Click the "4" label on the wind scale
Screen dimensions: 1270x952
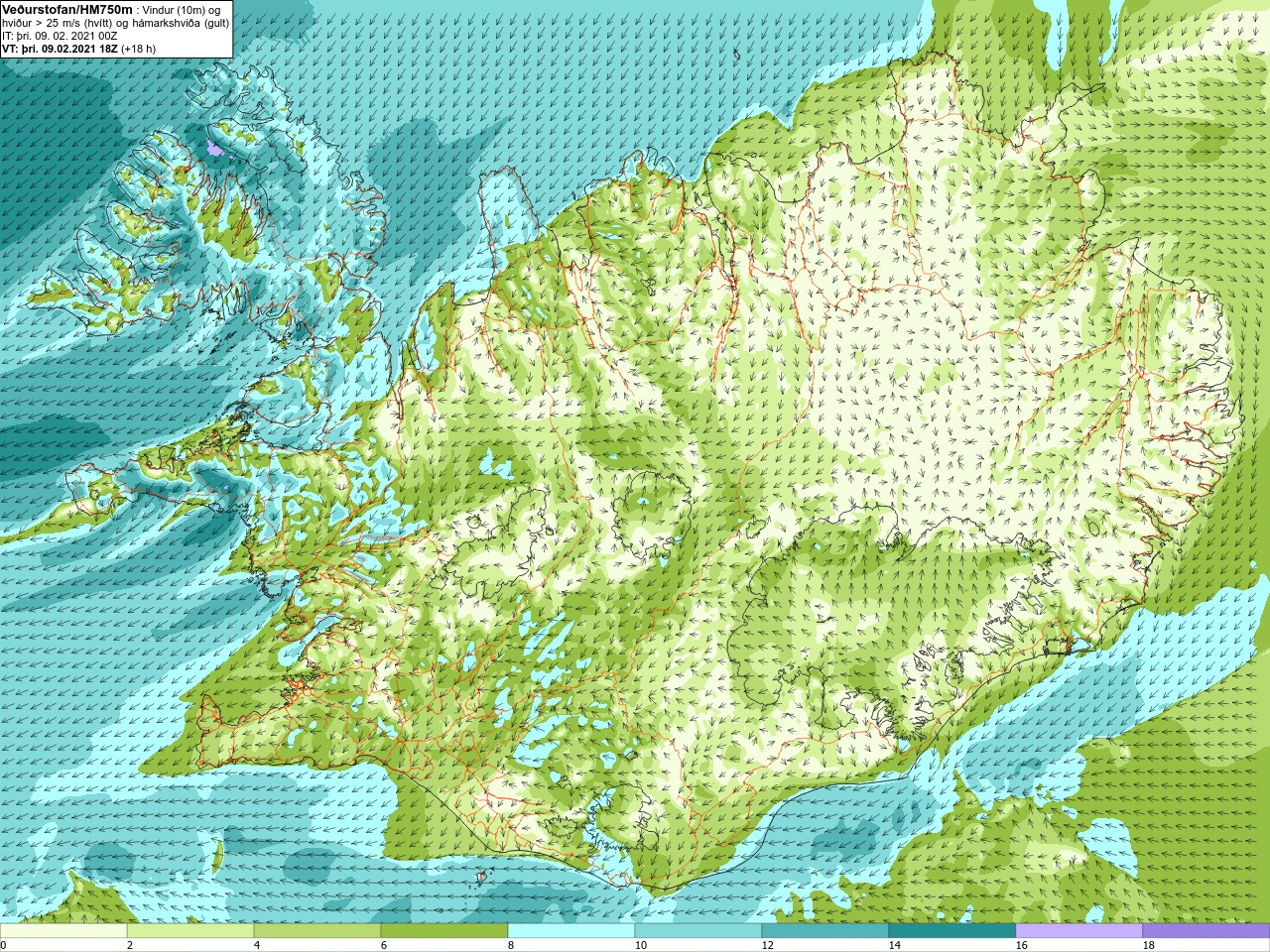tap(257, 945)
